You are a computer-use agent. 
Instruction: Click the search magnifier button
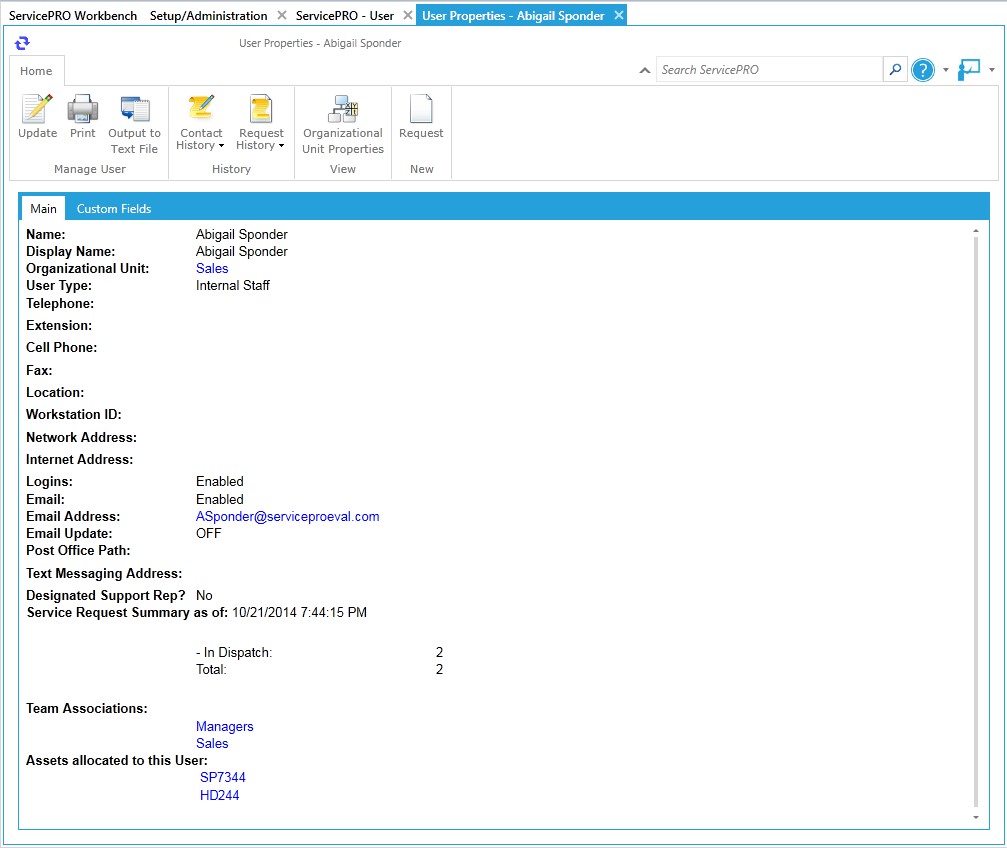(x=895, y=70)
